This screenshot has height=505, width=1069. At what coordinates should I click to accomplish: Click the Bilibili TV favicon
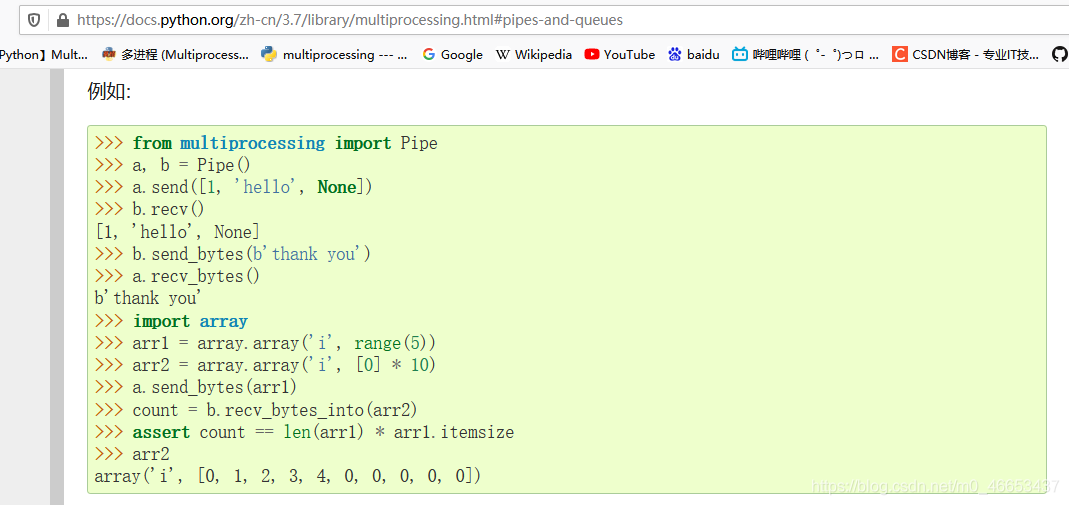(740, 55)
